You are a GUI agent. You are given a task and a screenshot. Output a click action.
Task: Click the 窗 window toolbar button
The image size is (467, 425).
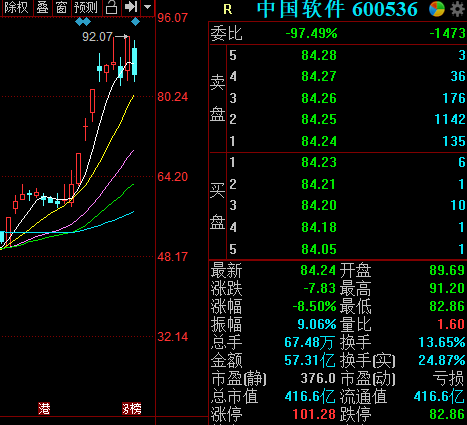(x=61, y=8)
